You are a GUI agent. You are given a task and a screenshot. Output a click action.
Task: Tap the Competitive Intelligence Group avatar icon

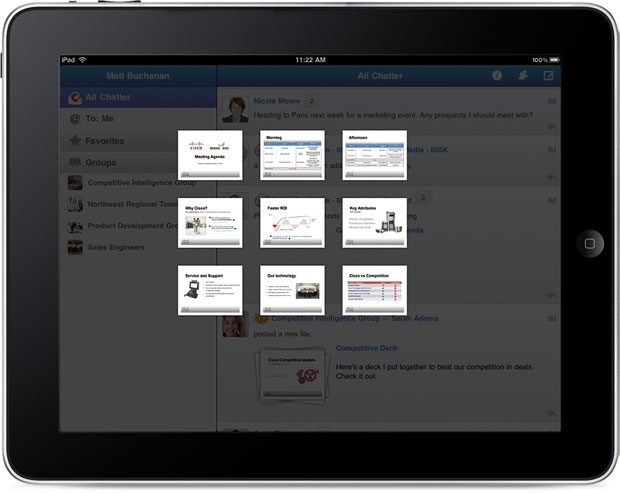point(75,183)
